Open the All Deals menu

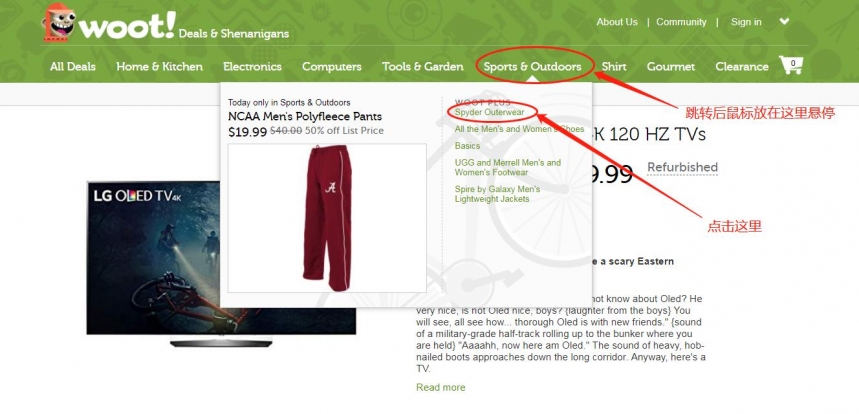tap(73, 67)
